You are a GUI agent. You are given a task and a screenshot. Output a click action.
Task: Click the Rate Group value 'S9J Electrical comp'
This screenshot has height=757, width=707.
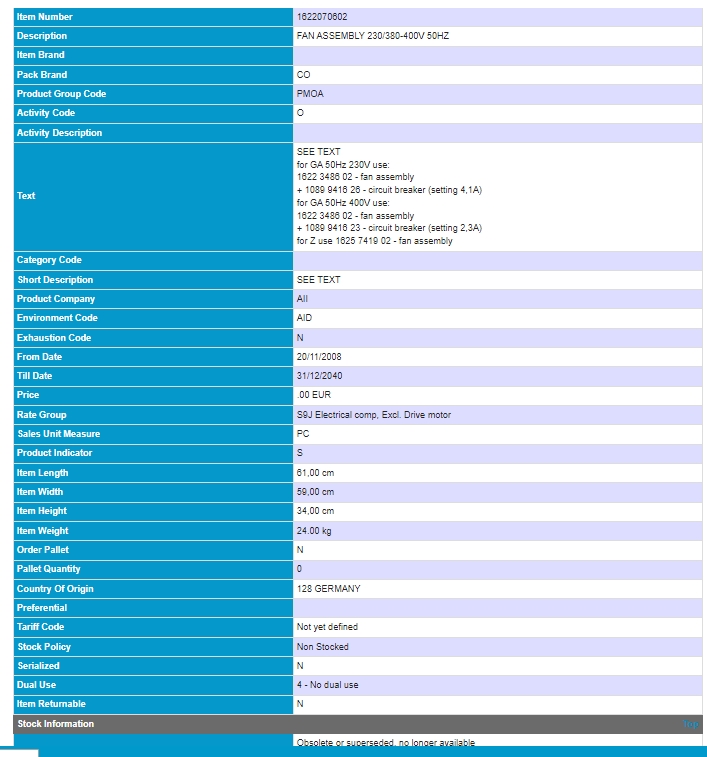[374, 415]
